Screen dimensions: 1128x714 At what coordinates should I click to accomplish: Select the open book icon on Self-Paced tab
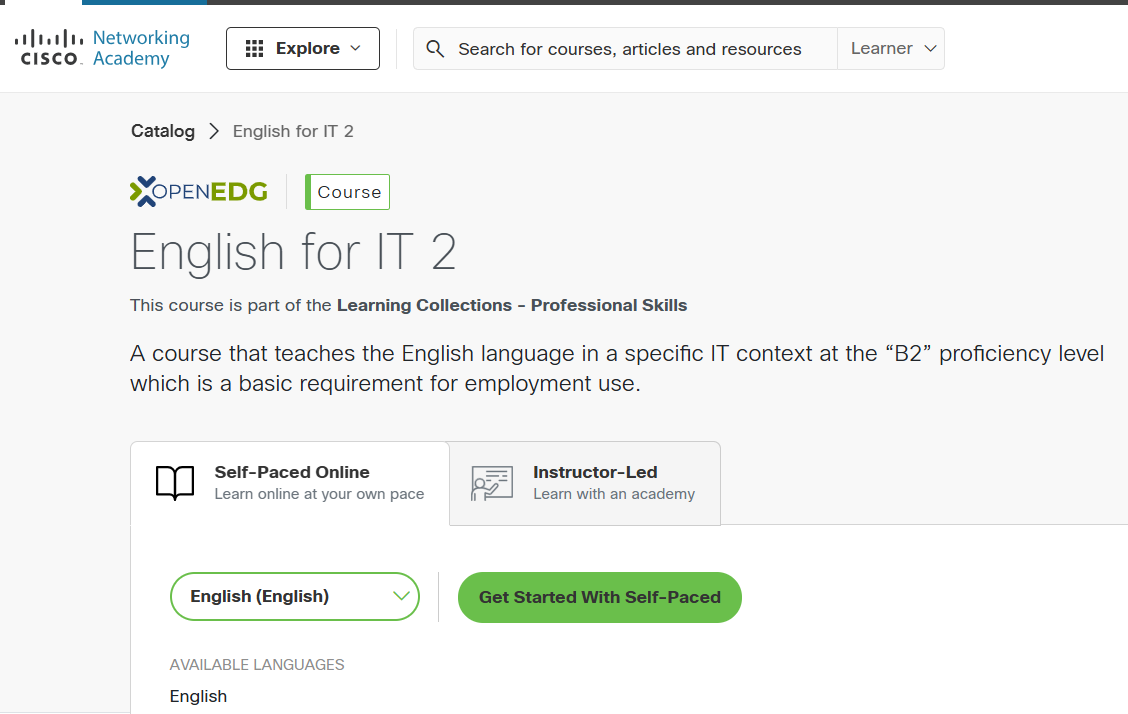point(175,482)
